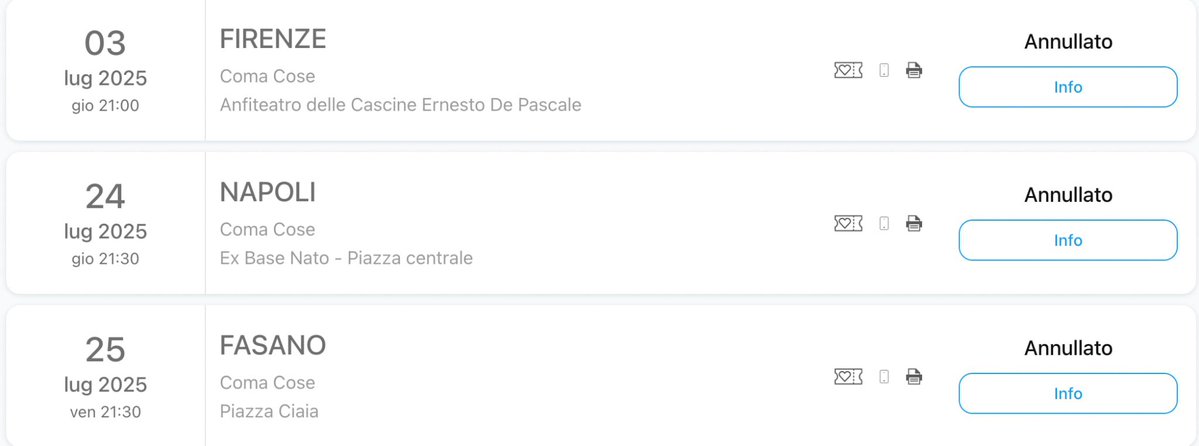
Task: Select the NAPOLI event title
Action: click(x=268, y=192)
